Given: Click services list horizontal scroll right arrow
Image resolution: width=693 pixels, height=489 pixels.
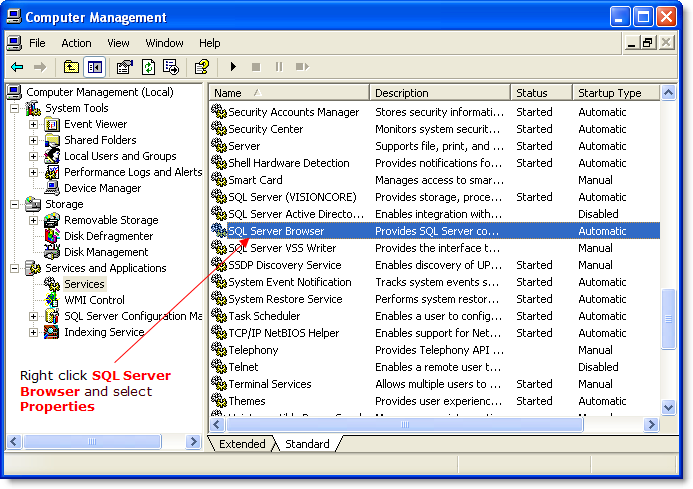Looking at the screenshot, I should pos(651,425).
